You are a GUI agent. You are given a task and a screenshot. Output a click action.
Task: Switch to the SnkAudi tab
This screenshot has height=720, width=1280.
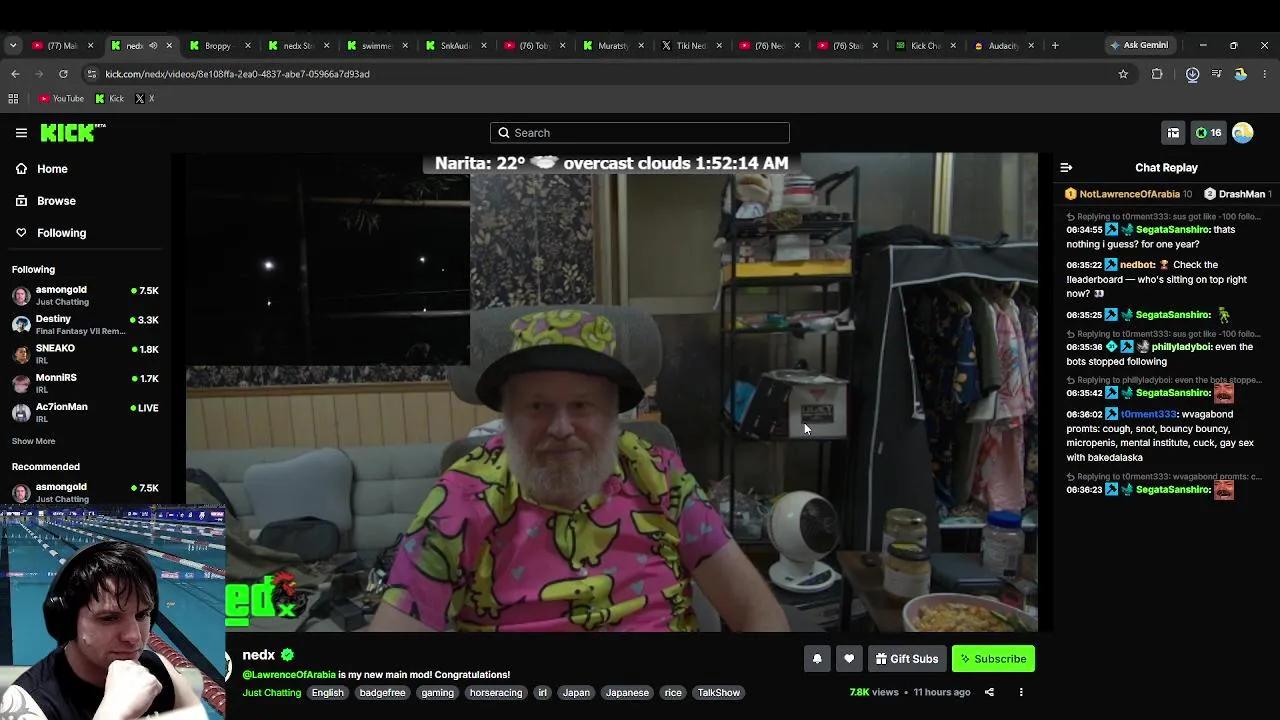455,45
